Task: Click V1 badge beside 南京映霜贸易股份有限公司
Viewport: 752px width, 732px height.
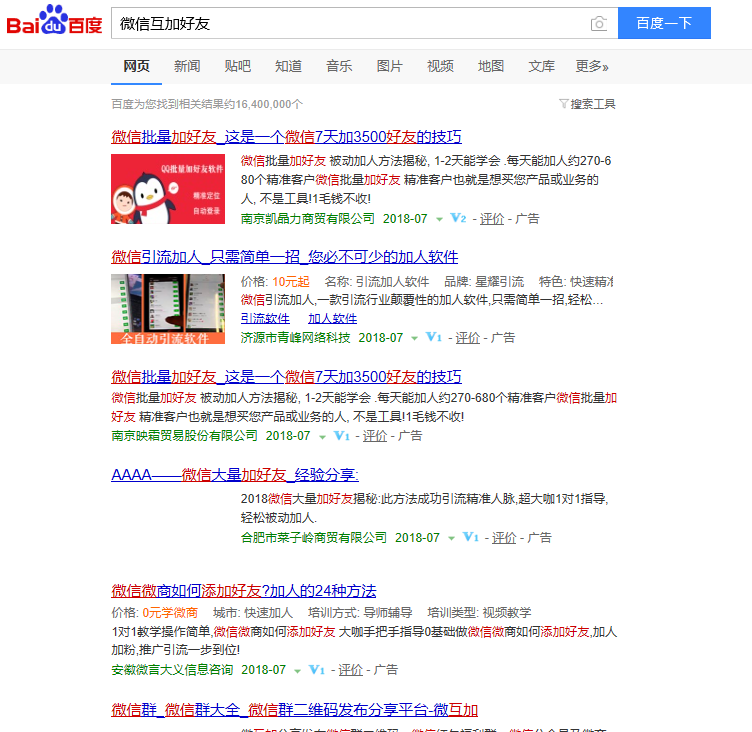Action: coord(342,436)
